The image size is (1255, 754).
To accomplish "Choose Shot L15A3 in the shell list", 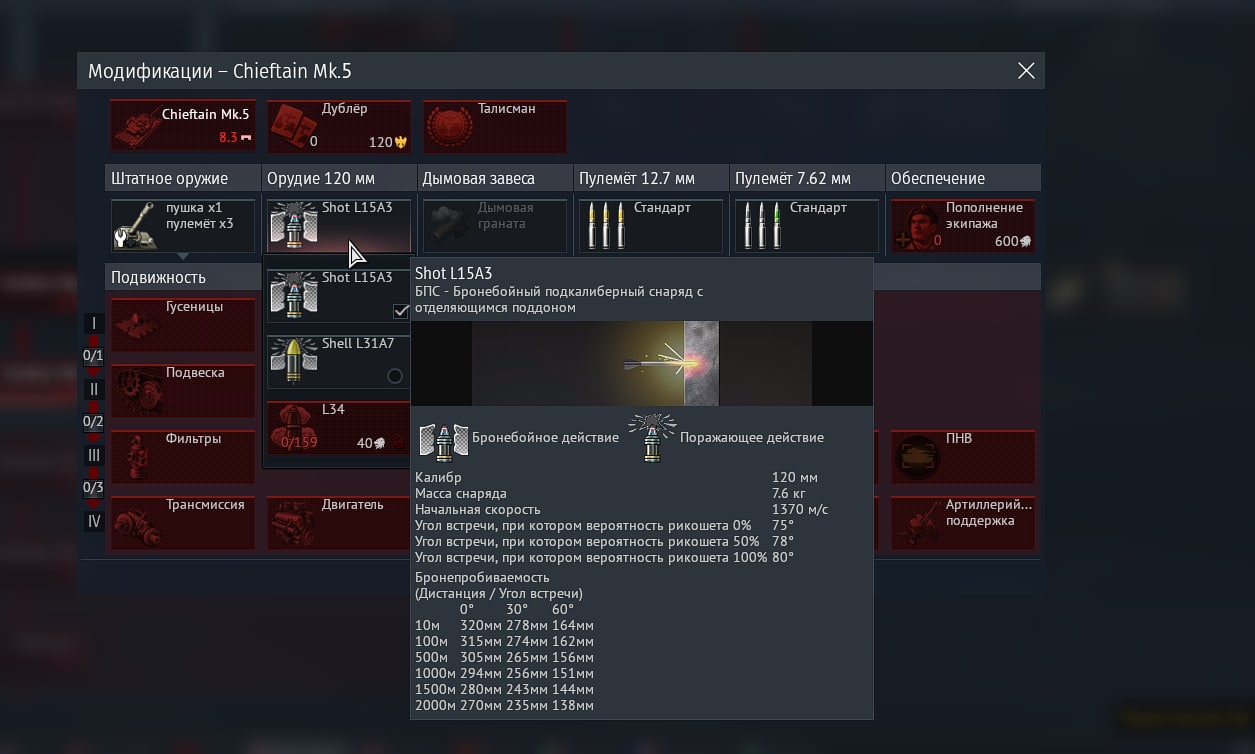I will (x=339, y=295).
